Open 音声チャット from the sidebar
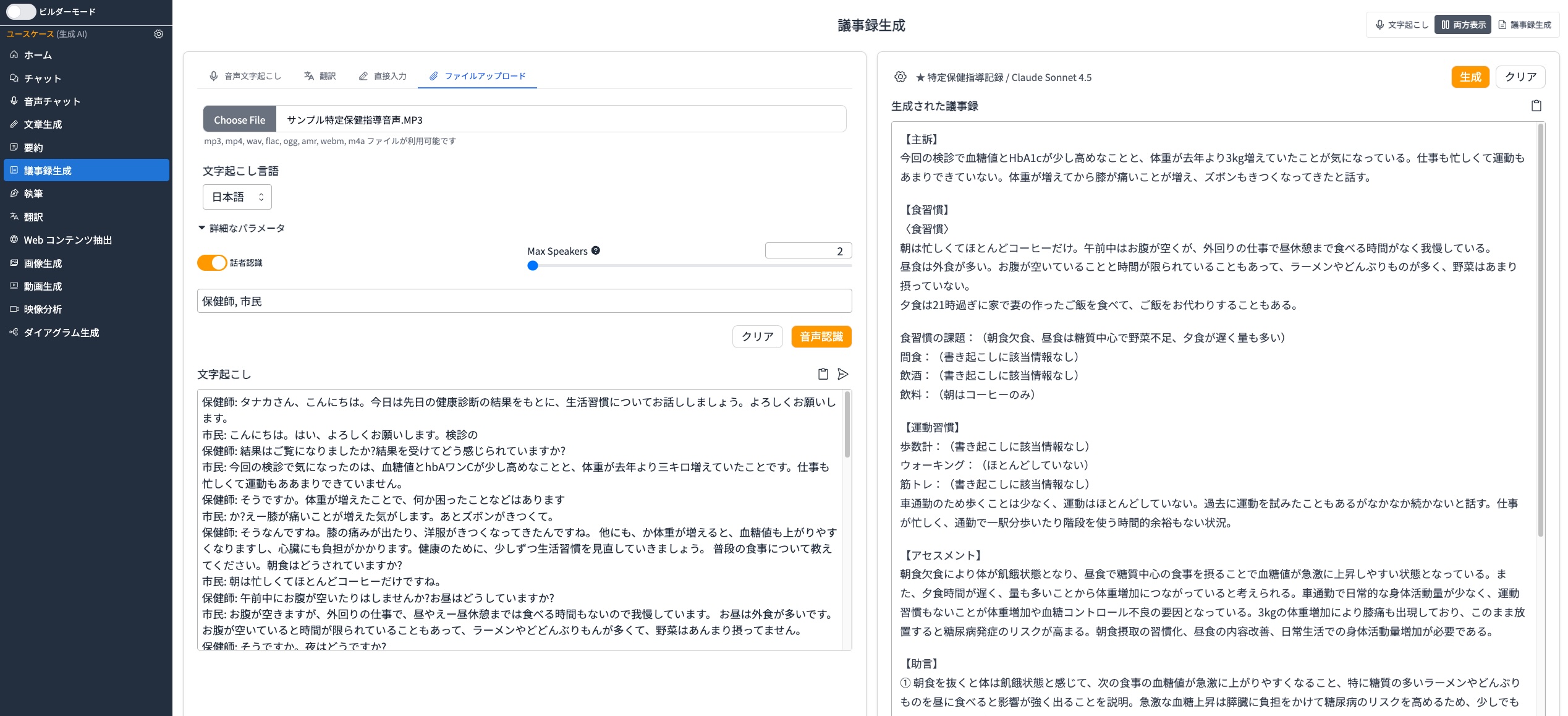Viewport: 1568px width, 716px height. [x=52, y=101]
